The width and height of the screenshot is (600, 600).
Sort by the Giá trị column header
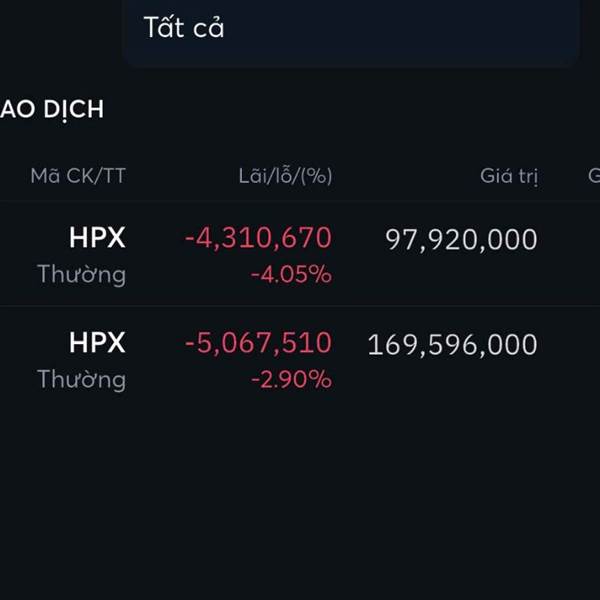click(x=509, y=177)
